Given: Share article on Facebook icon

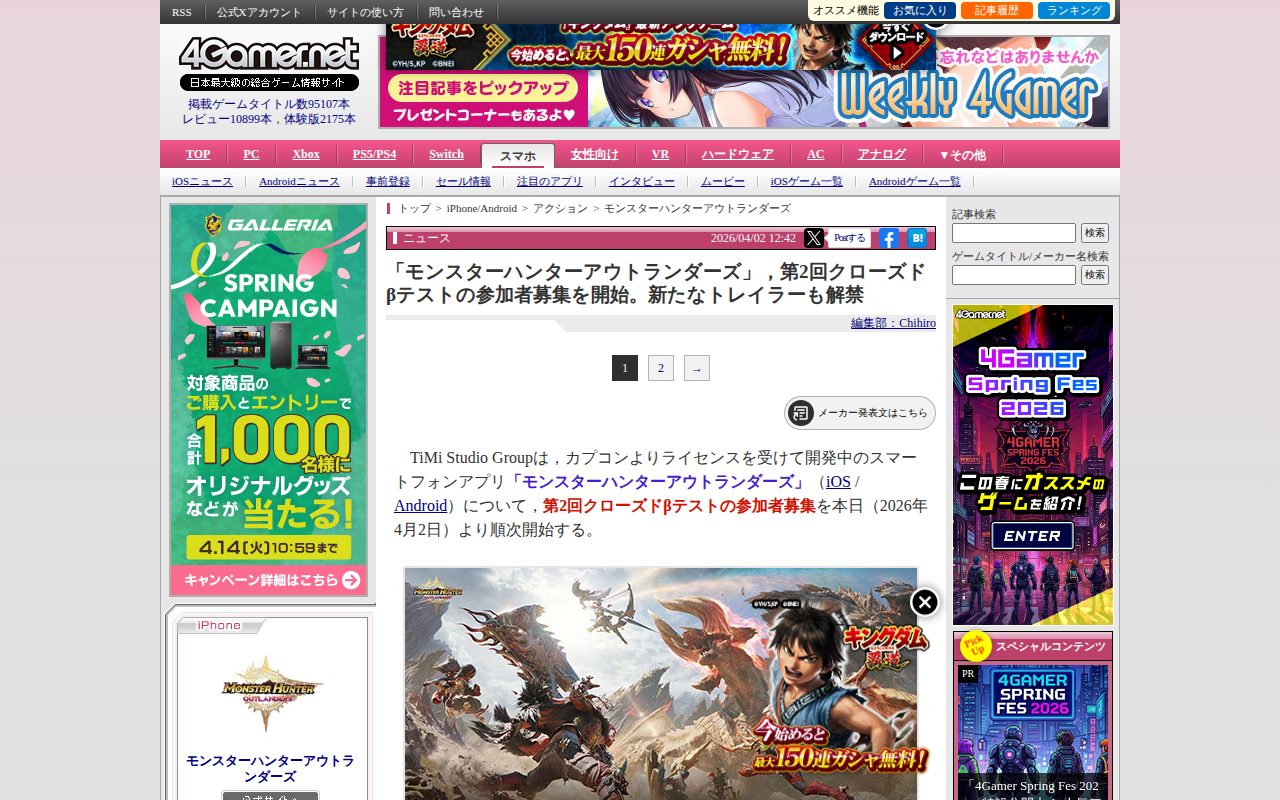Looking at the screenshot, I should coord(888,238).
